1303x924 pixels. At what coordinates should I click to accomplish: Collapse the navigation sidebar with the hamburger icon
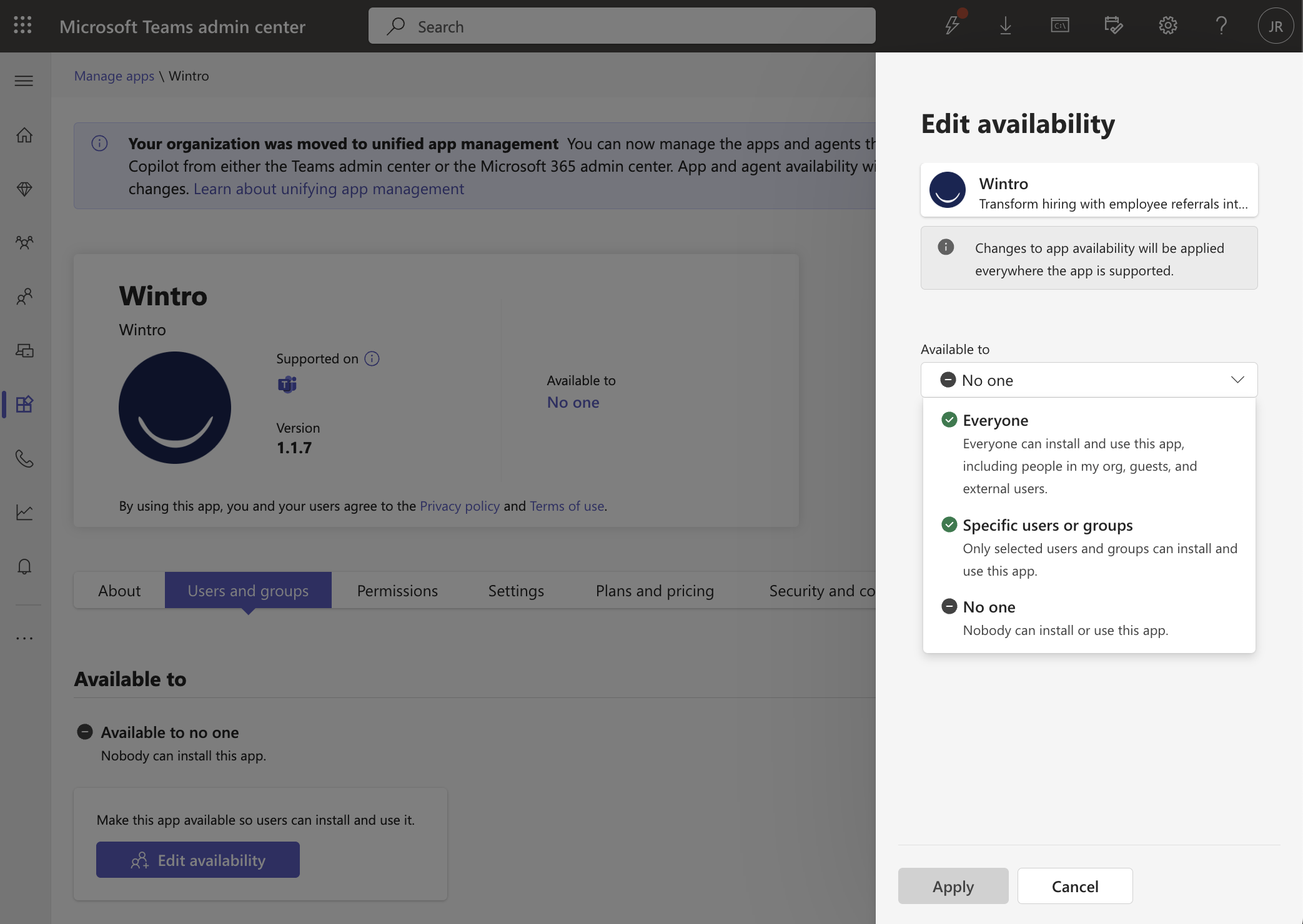tap(24, 81)
